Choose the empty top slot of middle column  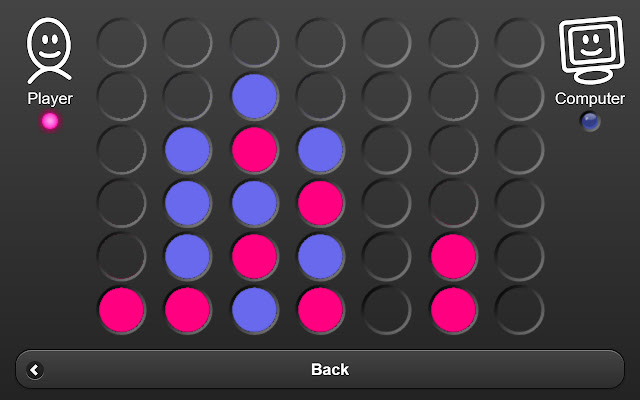[320, 42]
